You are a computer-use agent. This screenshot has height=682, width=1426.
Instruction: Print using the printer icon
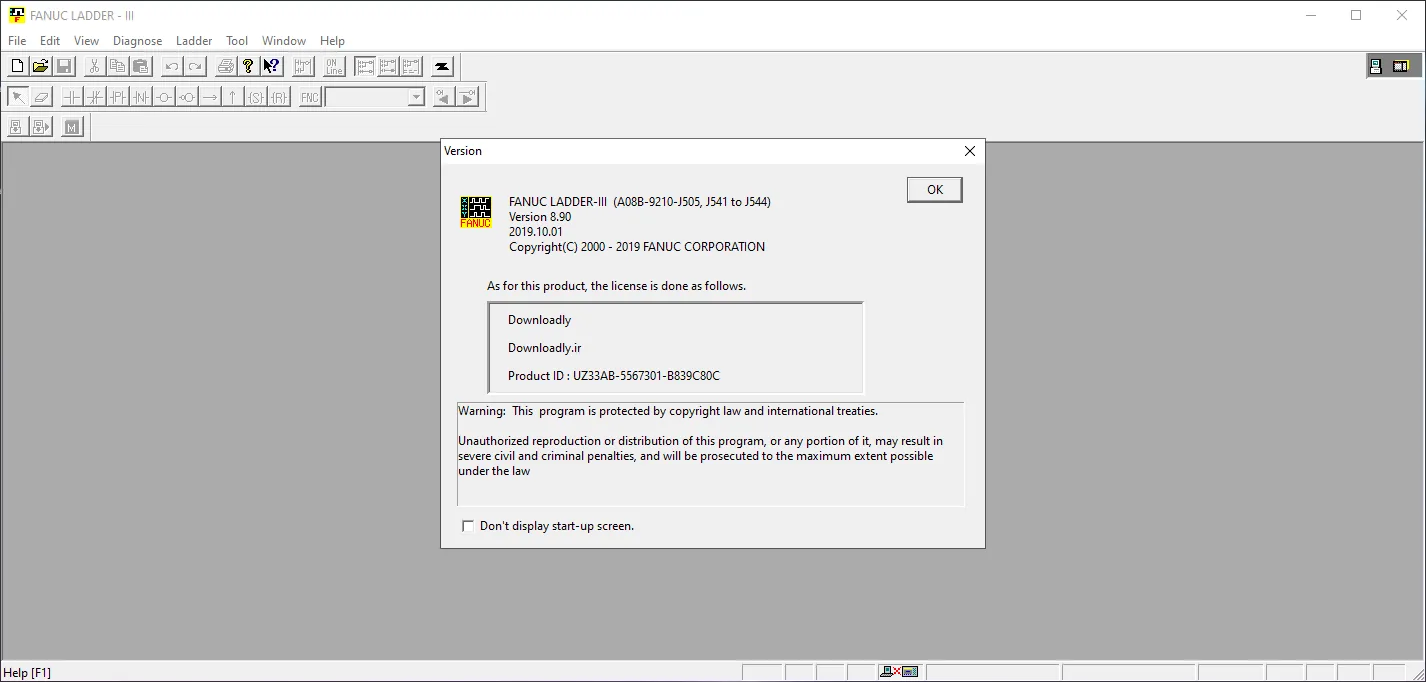coord(226,67)
